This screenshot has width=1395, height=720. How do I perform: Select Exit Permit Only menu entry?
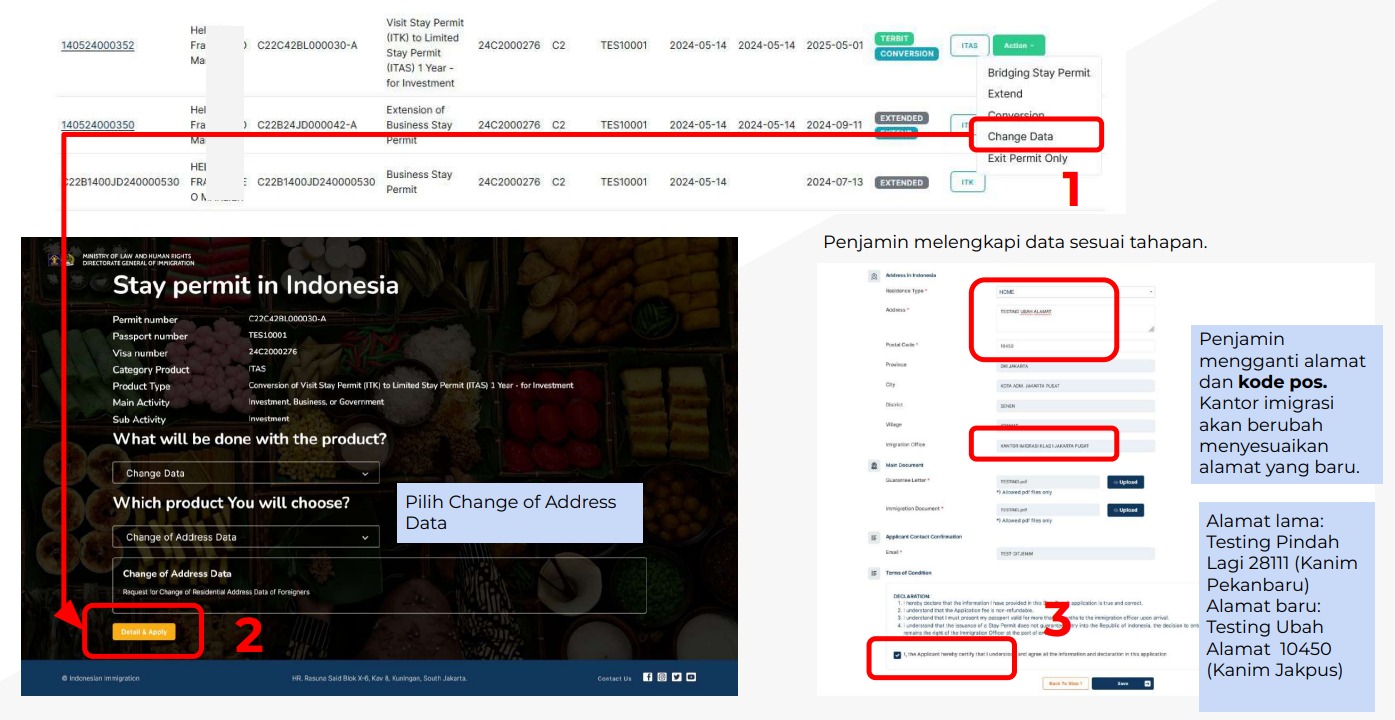click(1027, 158)
